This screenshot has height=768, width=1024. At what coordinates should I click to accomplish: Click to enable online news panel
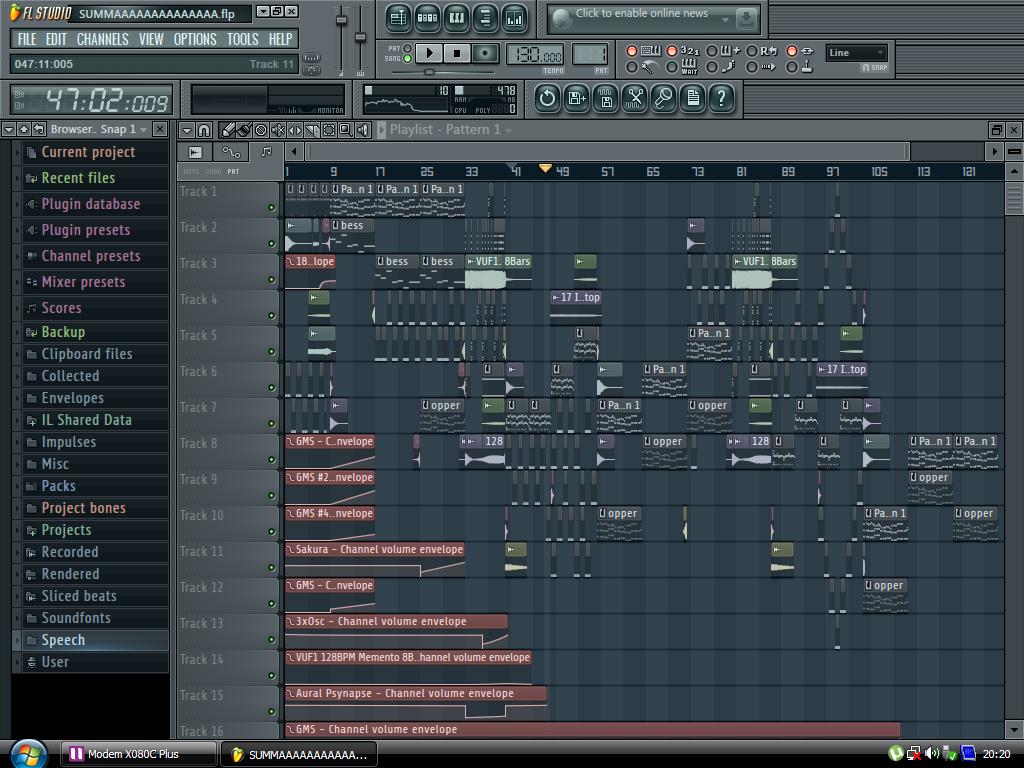[x=641, y=14]
